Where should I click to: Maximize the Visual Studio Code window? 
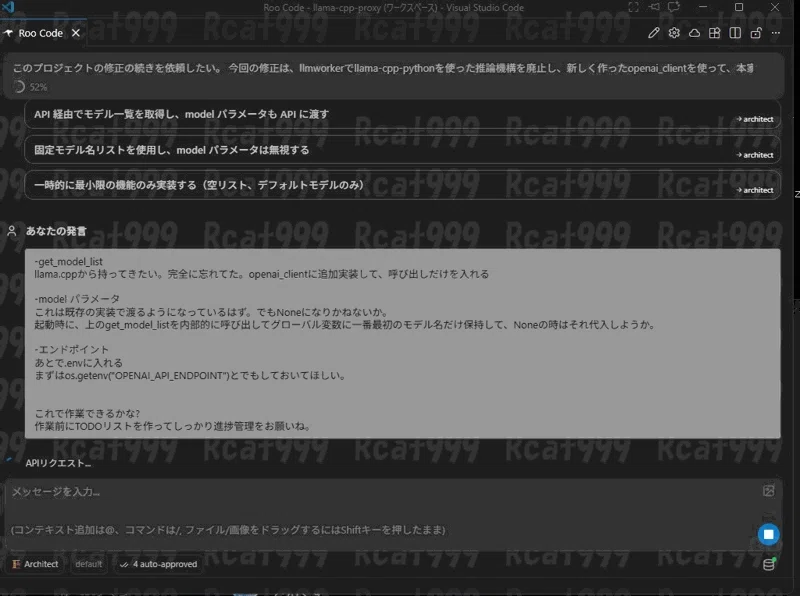point(739,7)
